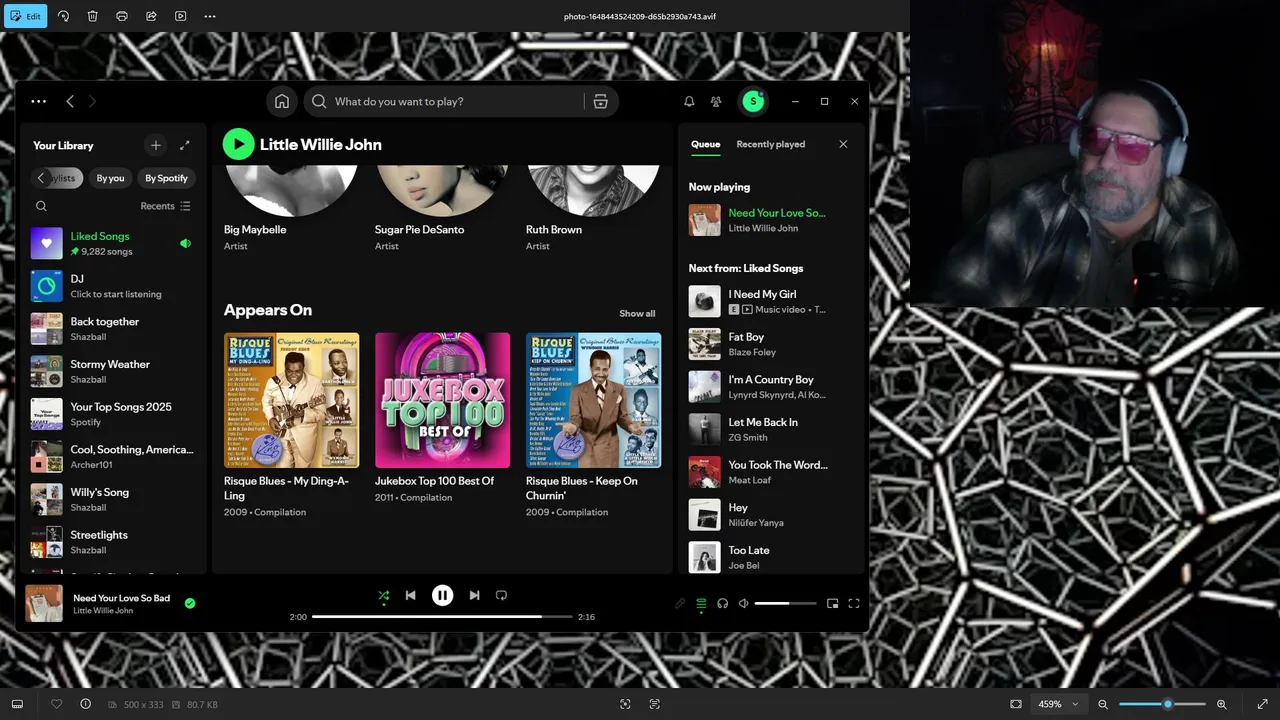Open Streetlights playlist
The image size is (1280, 720).
point(112,542)
